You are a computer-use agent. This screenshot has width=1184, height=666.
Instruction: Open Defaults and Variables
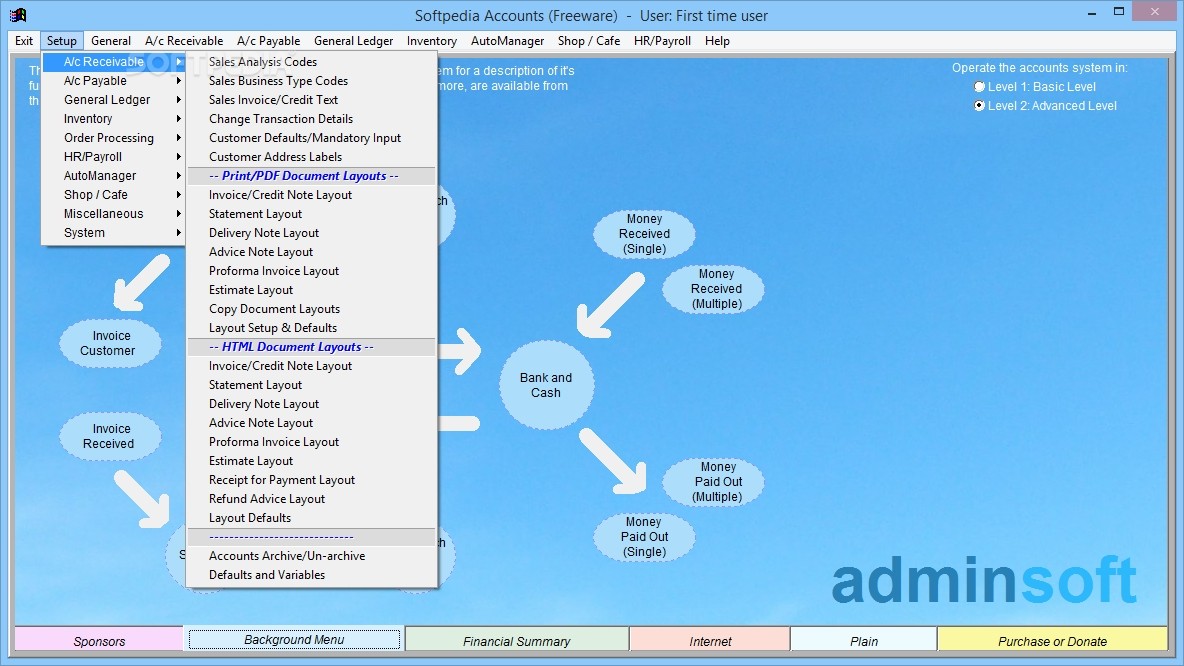pos(311,575)
